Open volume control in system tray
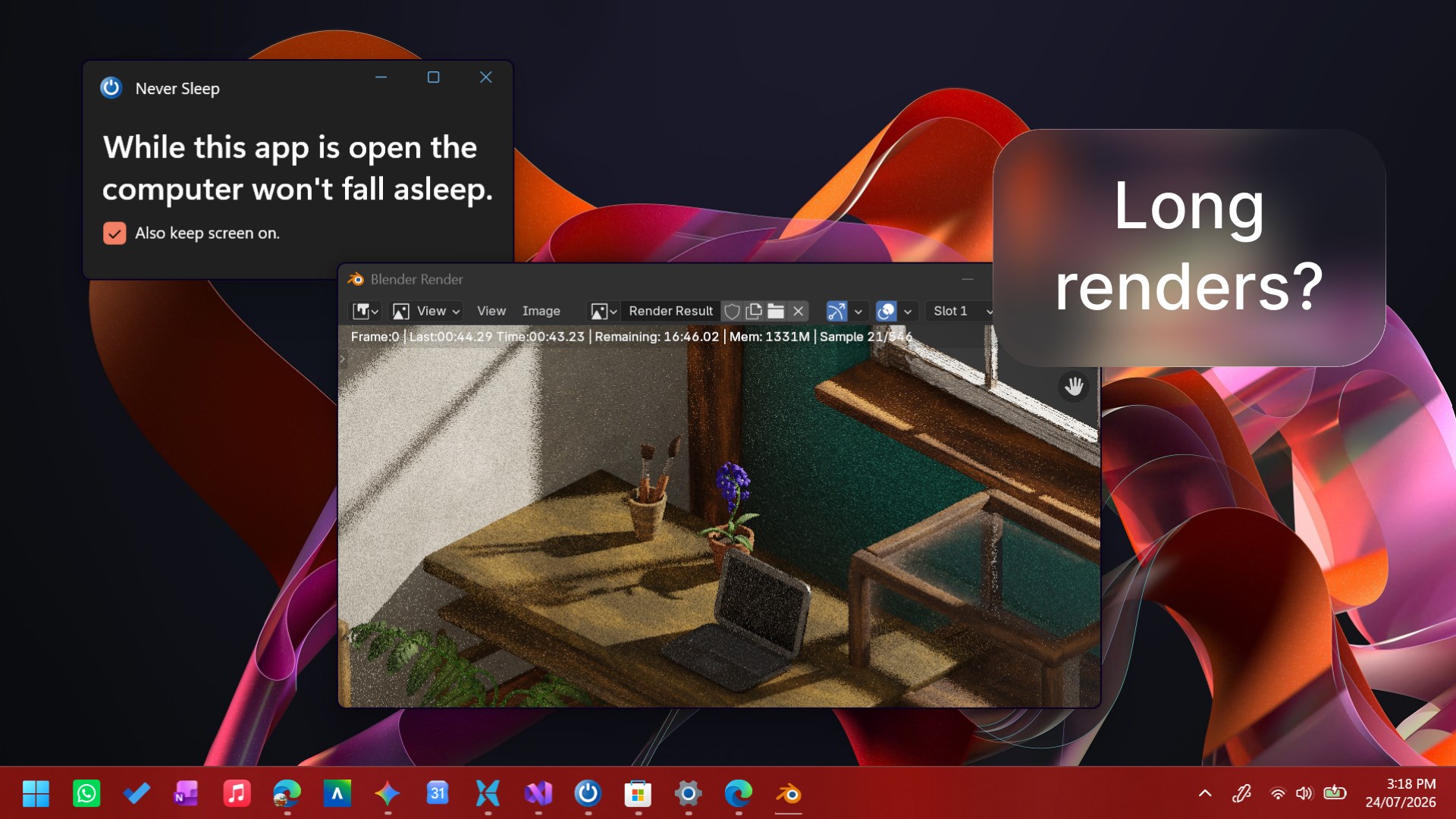The image size is (1456, 819). click(x=1304, y=794)
